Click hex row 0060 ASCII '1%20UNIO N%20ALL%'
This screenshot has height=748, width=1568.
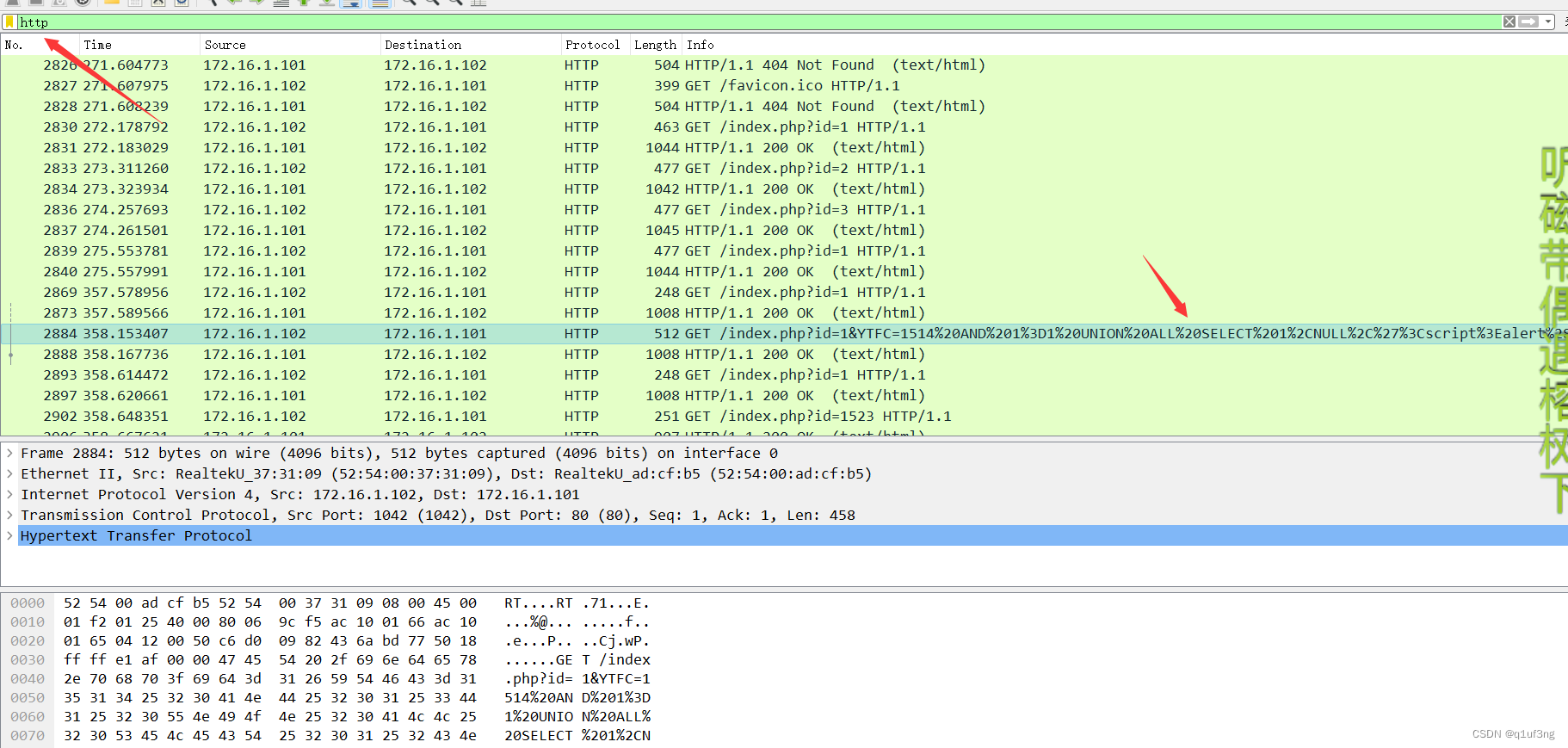click(577, 717)
